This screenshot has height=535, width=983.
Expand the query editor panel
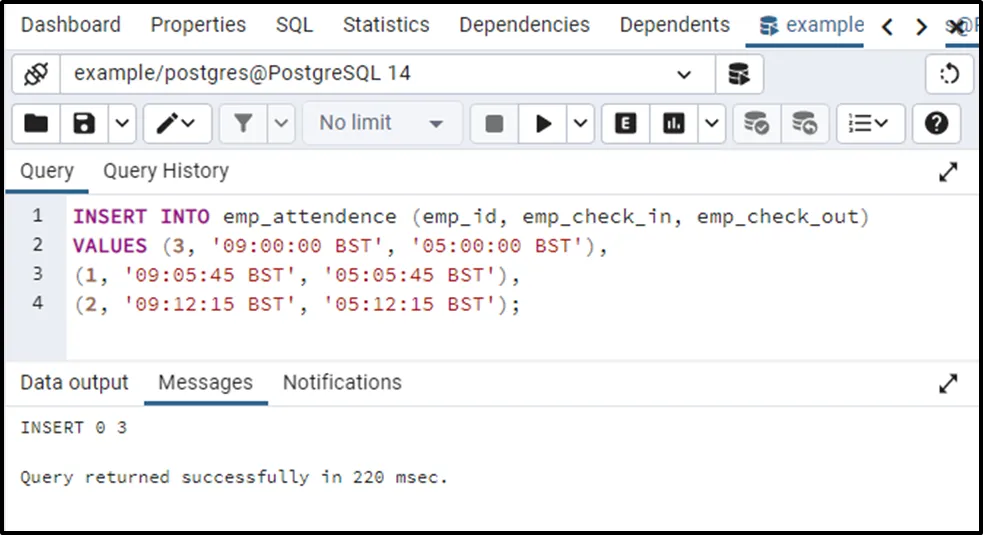948,172
